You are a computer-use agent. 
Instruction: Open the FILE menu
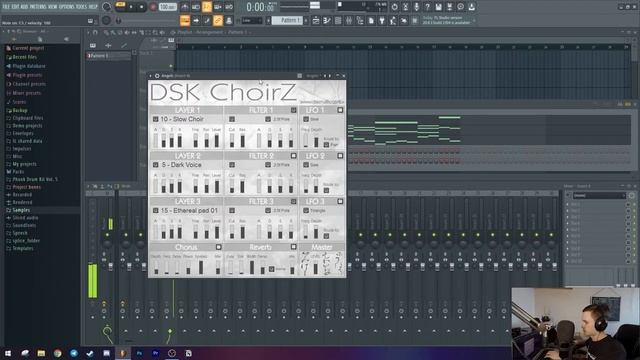pos(6,7)
